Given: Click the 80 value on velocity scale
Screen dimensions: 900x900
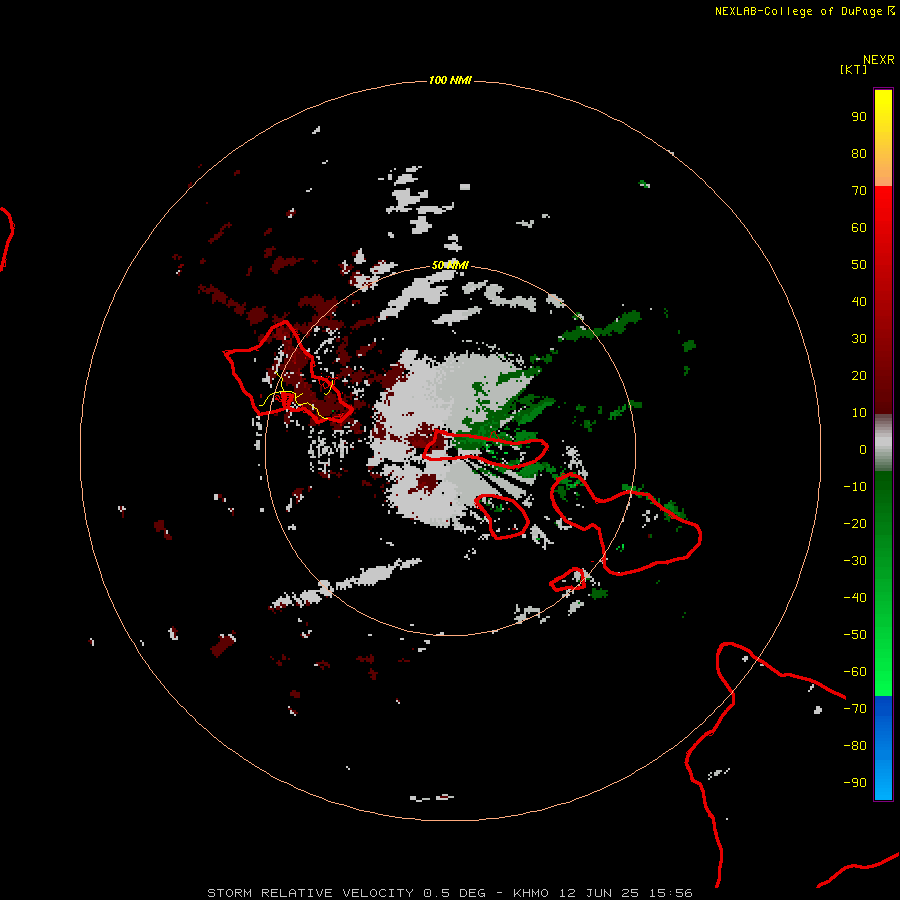Looking at the screenshot, I should pos(859,153).
